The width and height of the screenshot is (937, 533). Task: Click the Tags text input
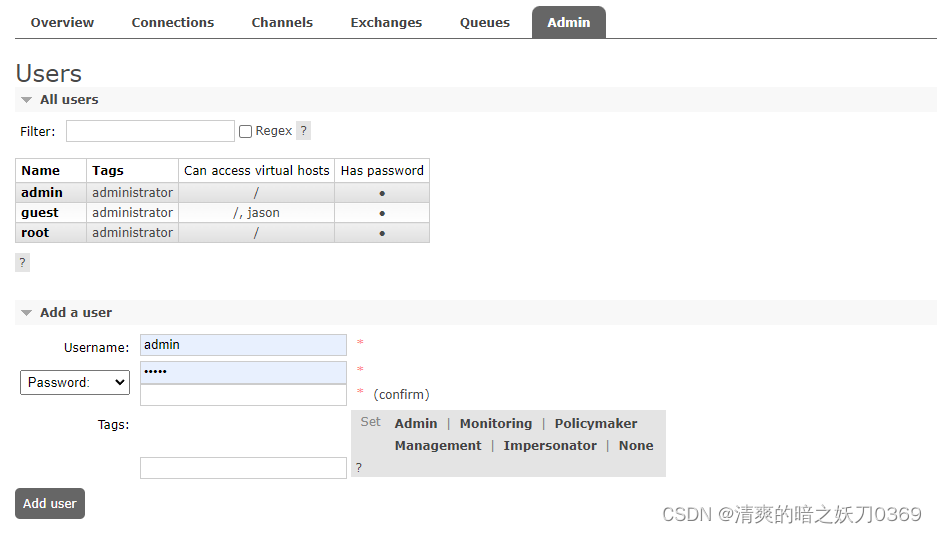tap(243, 468)
